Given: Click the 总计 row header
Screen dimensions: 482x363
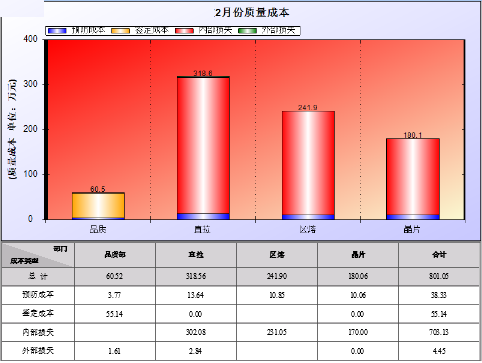Looking at the screenshot, I should coord(38,276).
